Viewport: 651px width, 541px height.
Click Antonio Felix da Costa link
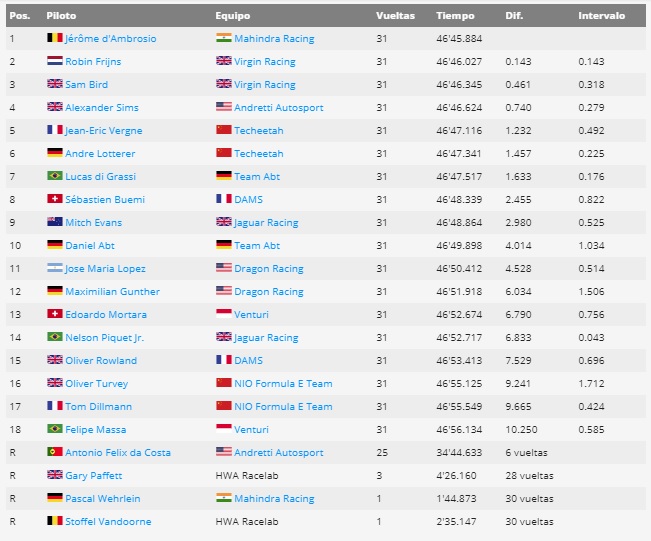[118, 453]
